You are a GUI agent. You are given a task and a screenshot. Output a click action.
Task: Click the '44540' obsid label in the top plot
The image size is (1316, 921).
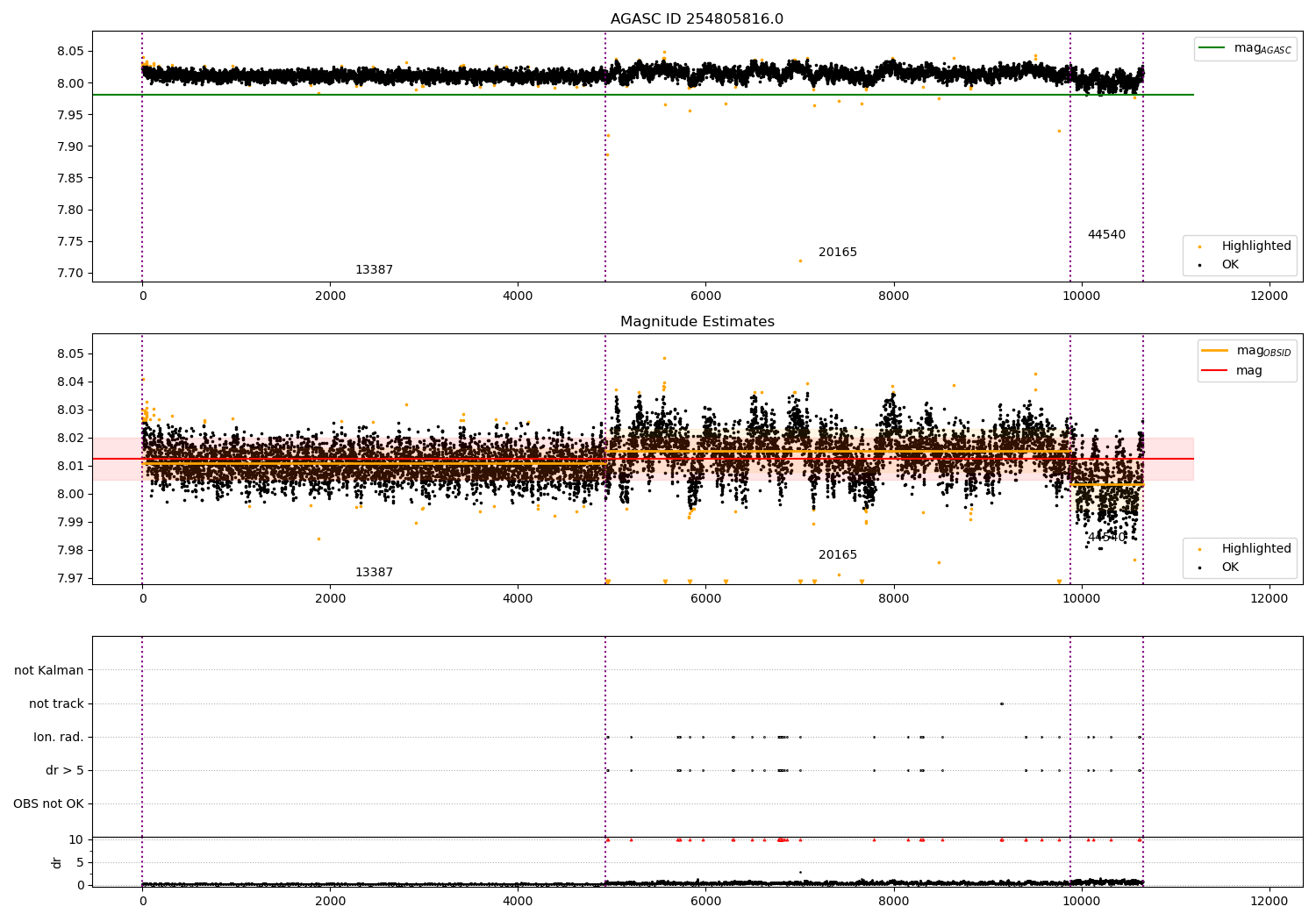coord(1106,234)
